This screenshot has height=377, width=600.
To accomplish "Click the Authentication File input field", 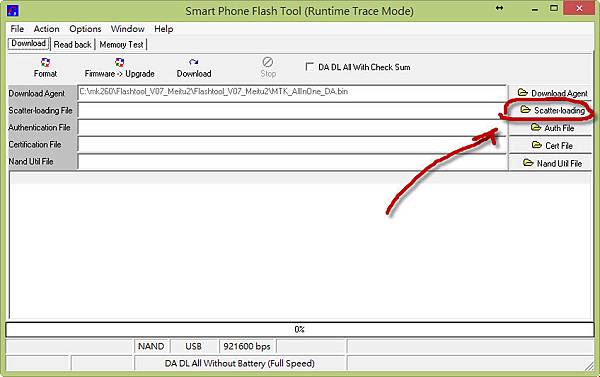I will click(292, 127).
